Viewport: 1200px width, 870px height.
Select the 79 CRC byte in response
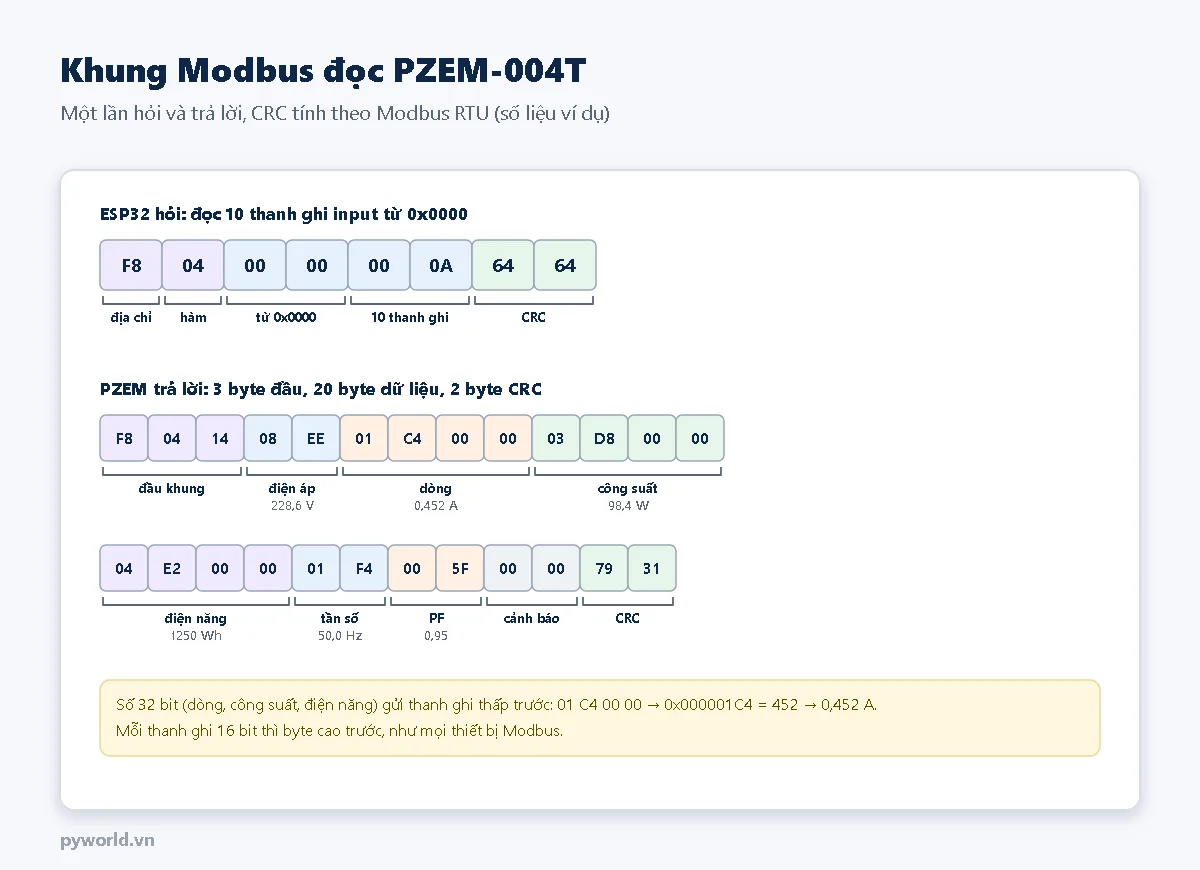coord(604,568)
